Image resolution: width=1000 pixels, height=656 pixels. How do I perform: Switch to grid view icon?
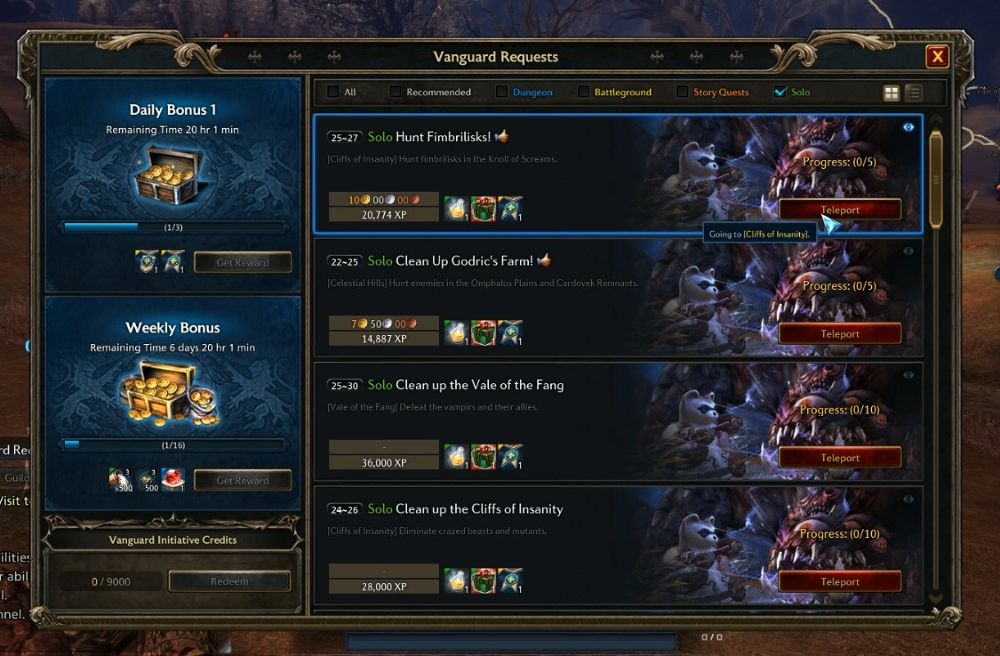coord(891,93)
